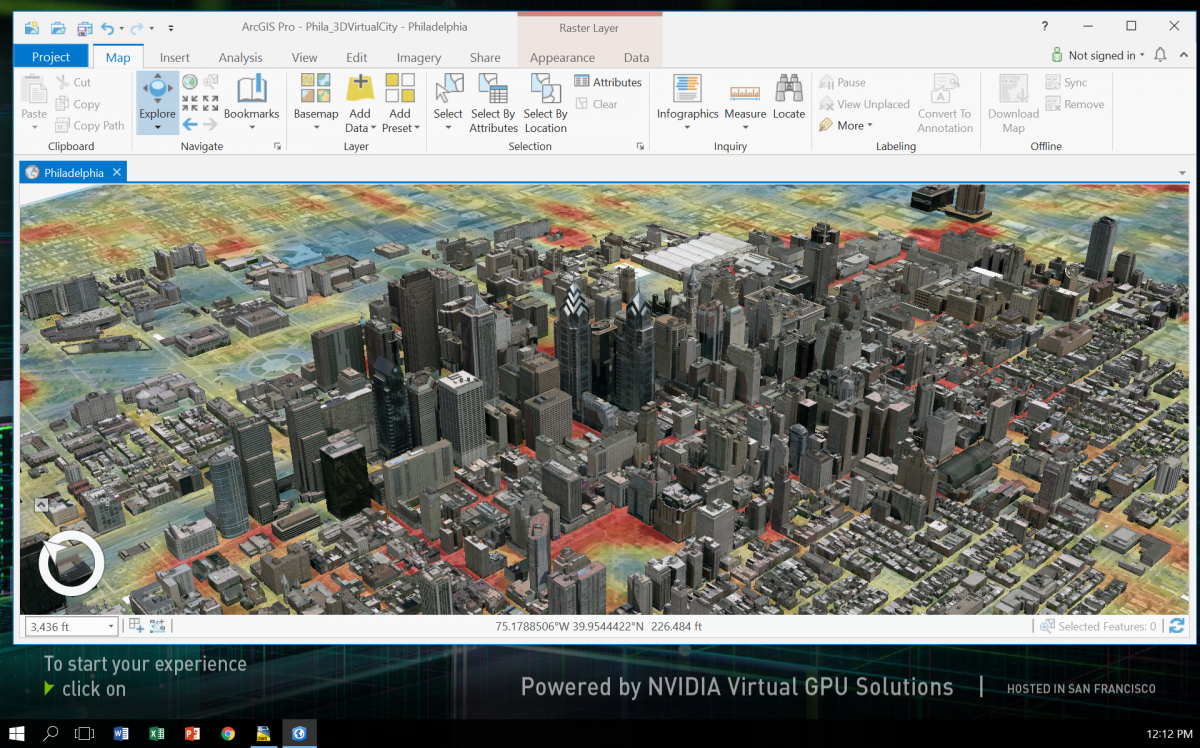Image resolution: width=1200 pixels, height=748 pixels.
Task: Click the Measure ruler icon
Action: (745, 92)
